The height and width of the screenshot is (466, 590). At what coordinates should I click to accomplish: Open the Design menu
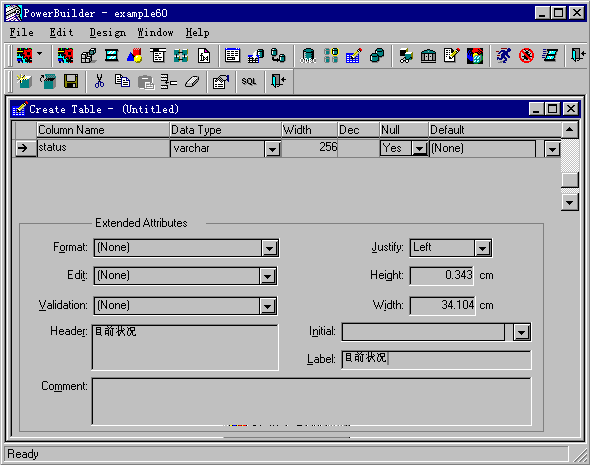(x=108, y=33)
